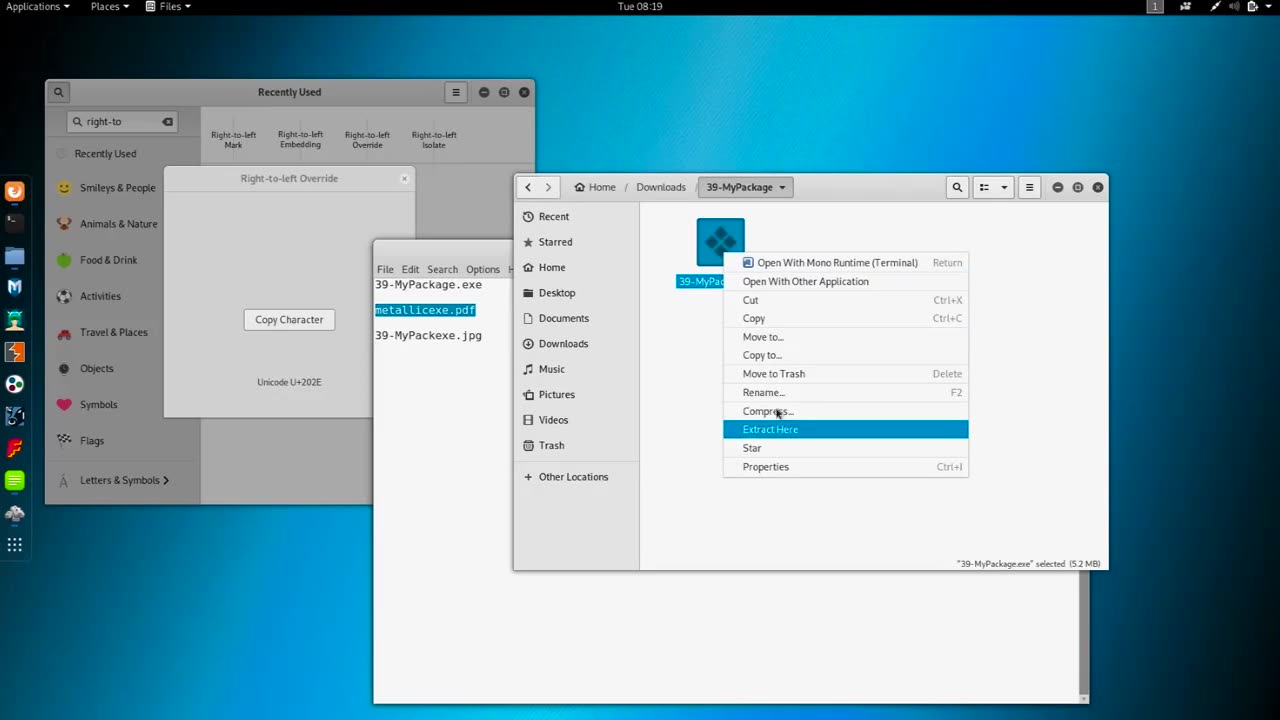Choose Extract Here from context menu
Image resolution: width=1280 pixels, height=720 pixels.
(845, 429)
